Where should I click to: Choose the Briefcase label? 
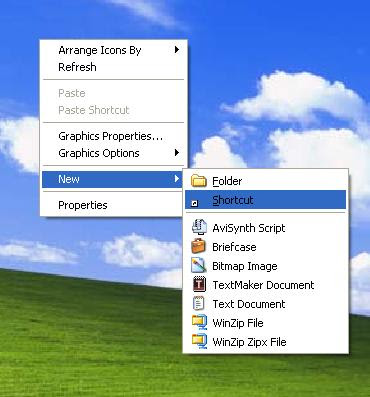(234, 247)
